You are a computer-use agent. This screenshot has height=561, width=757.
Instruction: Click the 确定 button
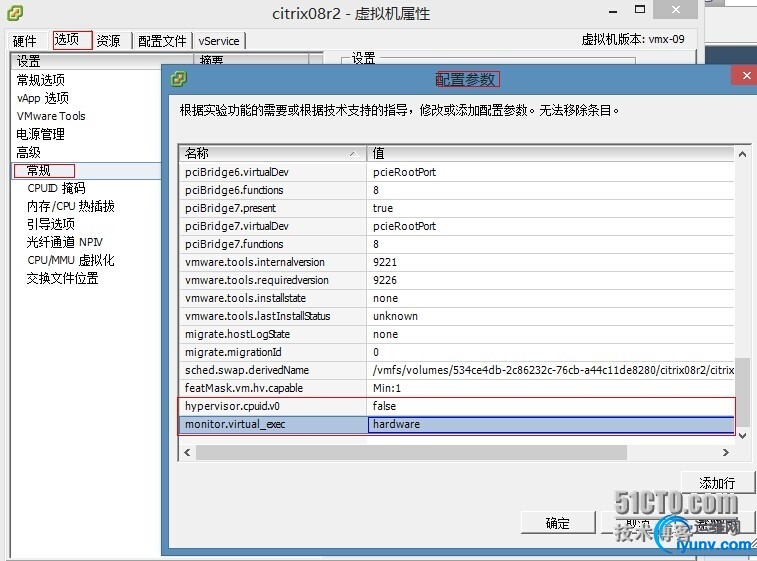[558, 523]
